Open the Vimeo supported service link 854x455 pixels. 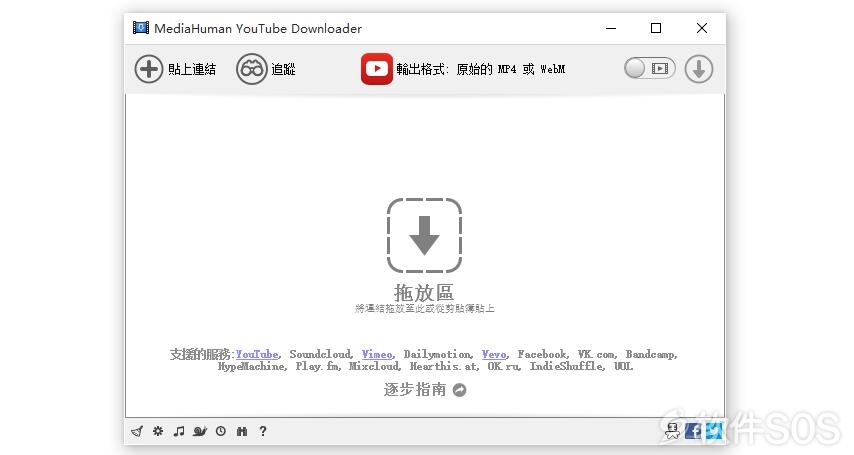click(x=377, y=354)
